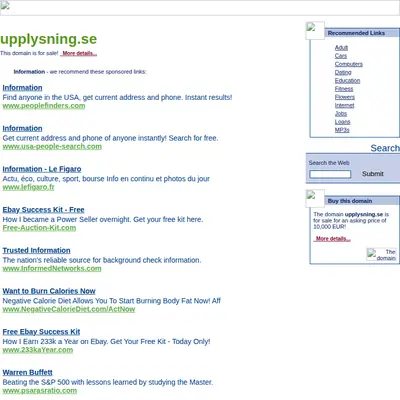Visit www.233kaYear.com link
400x400 pixels.
pos(38,350)
